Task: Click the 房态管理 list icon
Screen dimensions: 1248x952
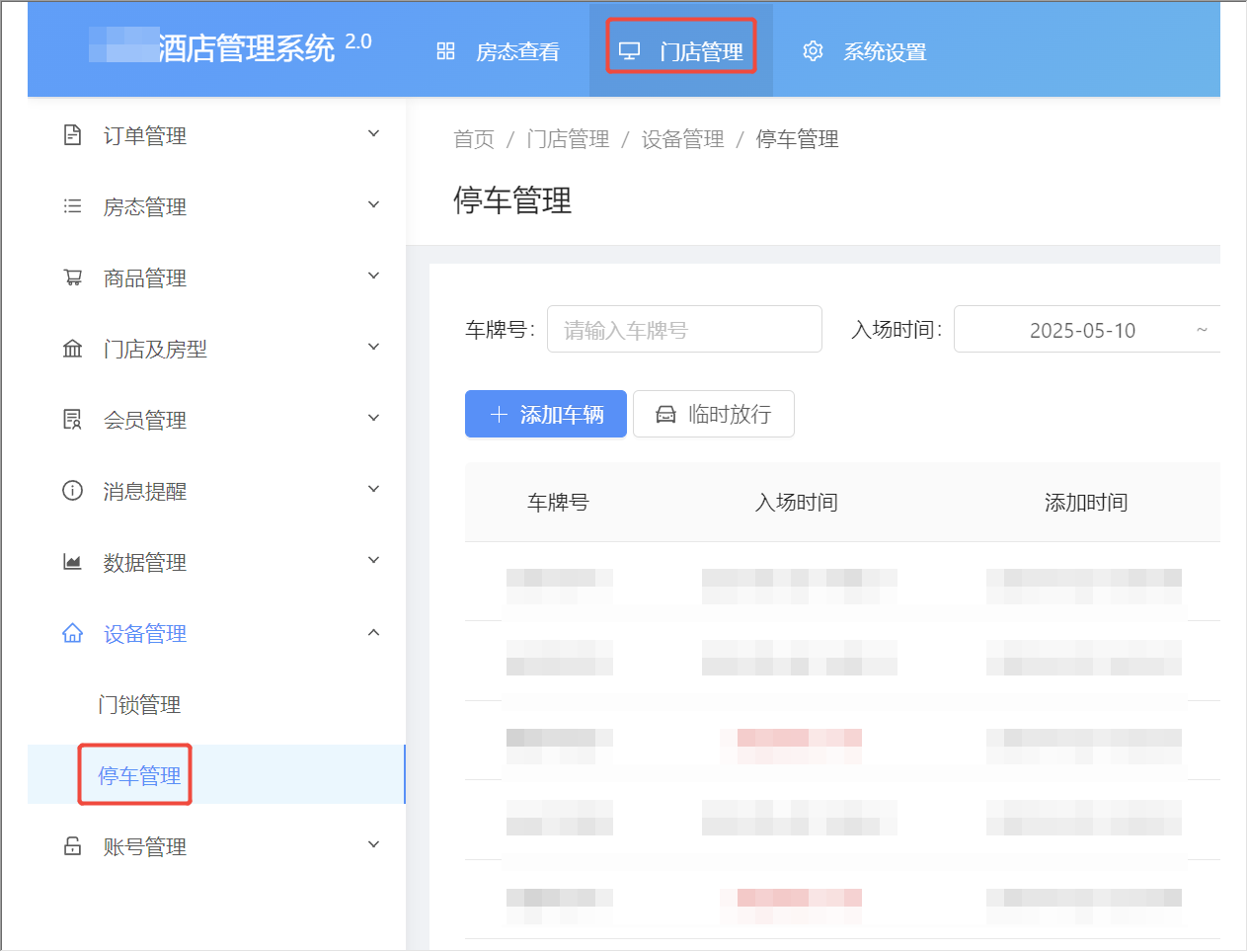Action: tap(72, 206)
